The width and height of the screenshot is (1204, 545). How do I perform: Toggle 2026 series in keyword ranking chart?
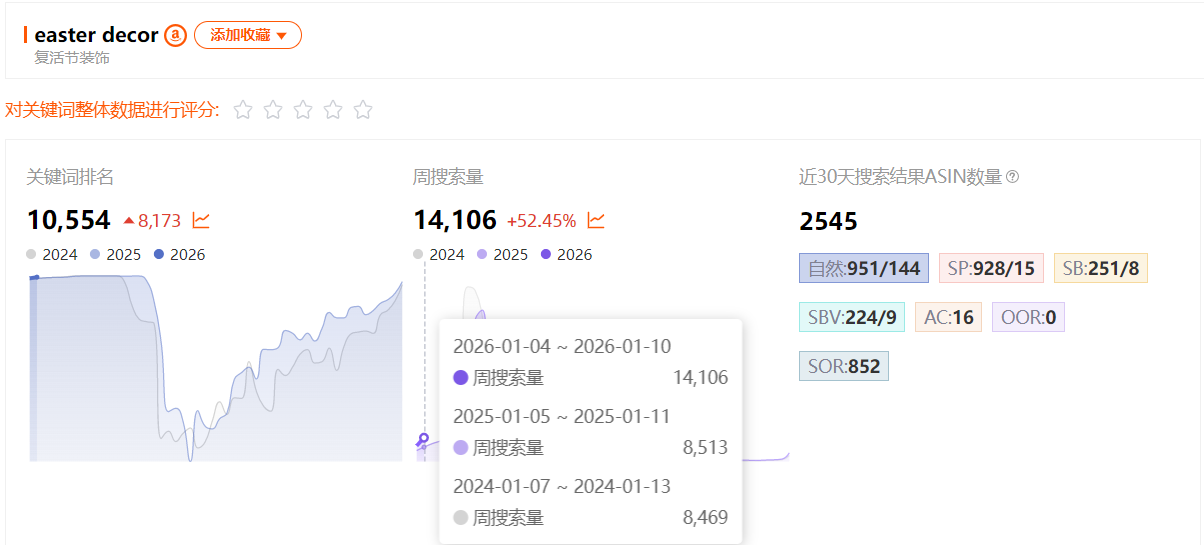[x=179, y=255]
